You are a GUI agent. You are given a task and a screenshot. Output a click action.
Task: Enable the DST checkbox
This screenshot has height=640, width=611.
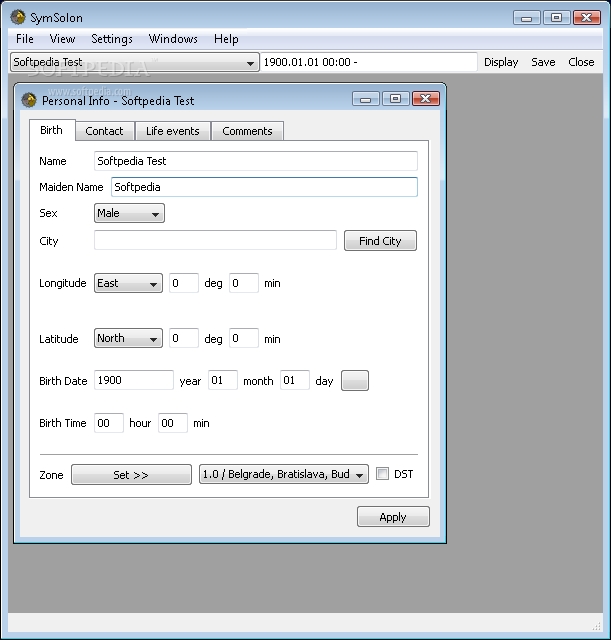382,475
